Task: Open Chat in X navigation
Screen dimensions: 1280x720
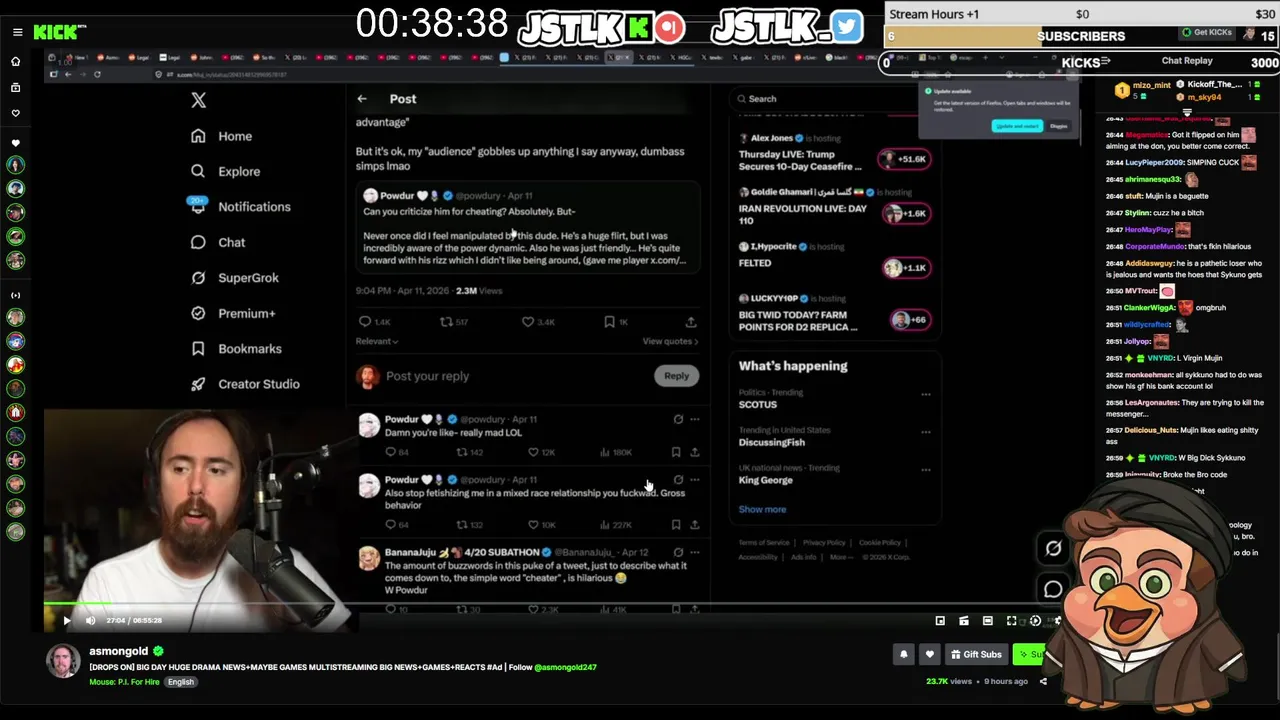Action: tap(218, 242)
